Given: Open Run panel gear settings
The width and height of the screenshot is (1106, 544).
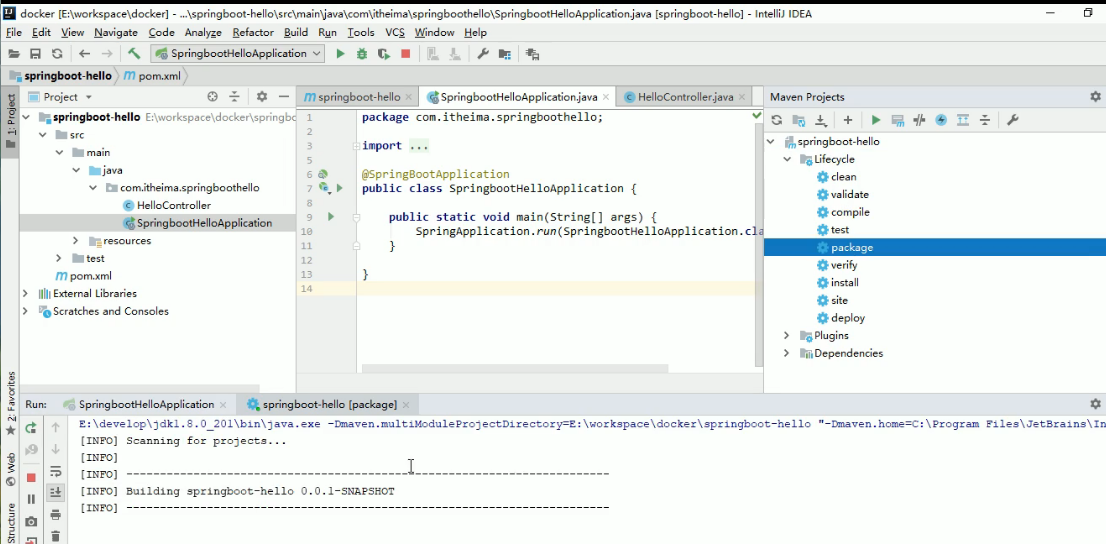Looking at the screenshot, I should 1095,404.
